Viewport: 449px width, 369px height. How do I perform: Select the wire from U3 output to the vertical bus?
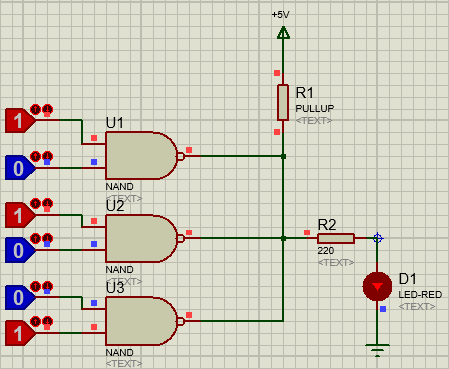242,321
